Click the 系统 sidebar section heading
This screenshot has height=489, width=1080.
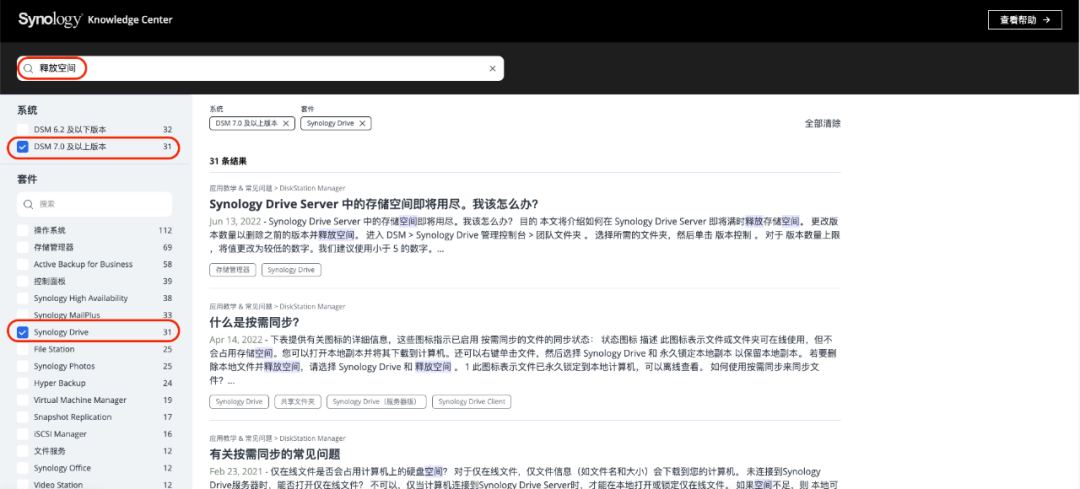coord(28,110)
